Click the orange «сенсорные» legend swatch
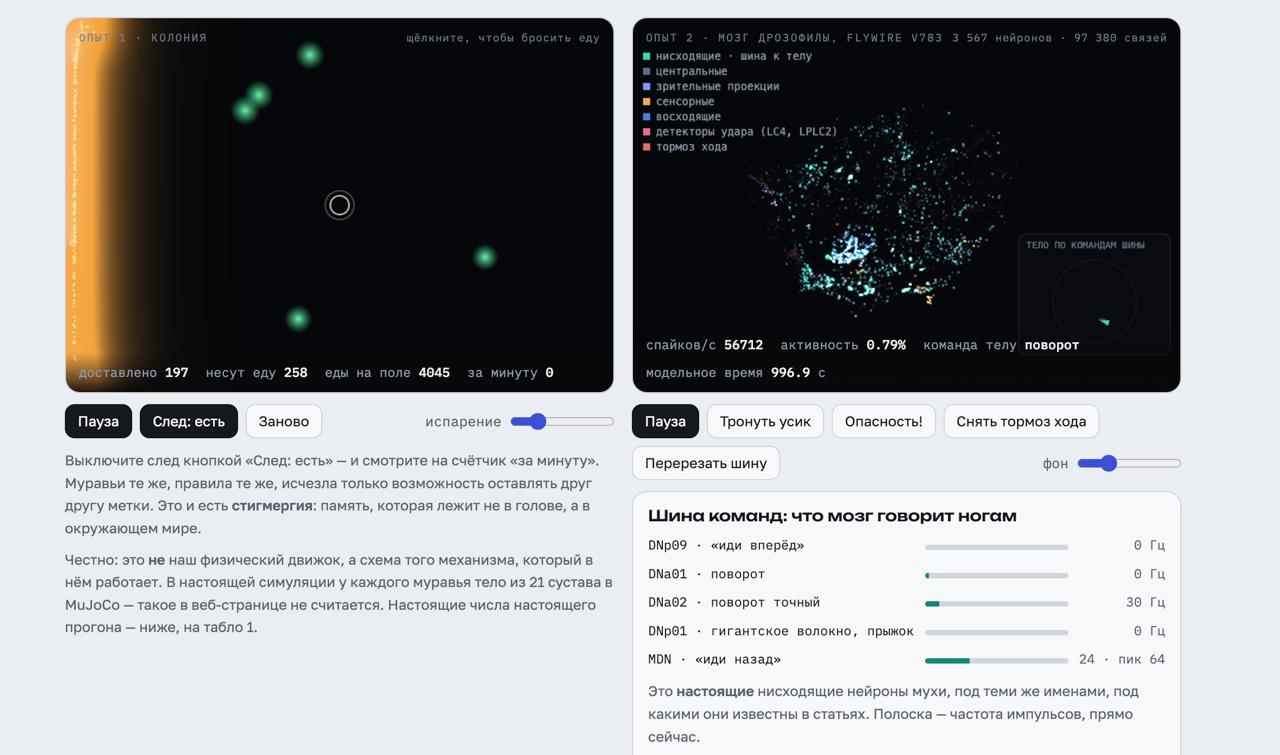 point(647,101)
